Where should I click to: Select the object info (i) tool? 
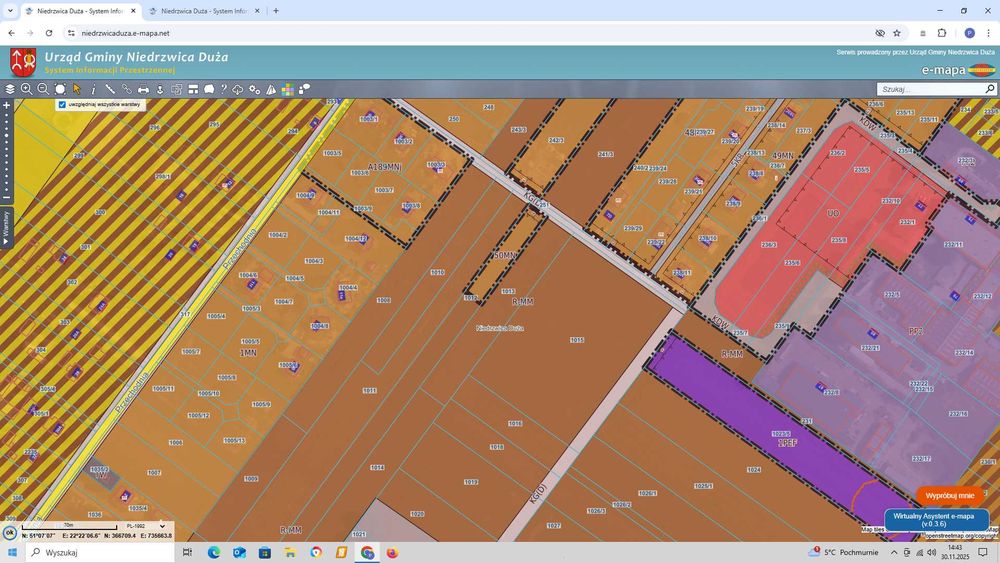click(x=93, y=89)
